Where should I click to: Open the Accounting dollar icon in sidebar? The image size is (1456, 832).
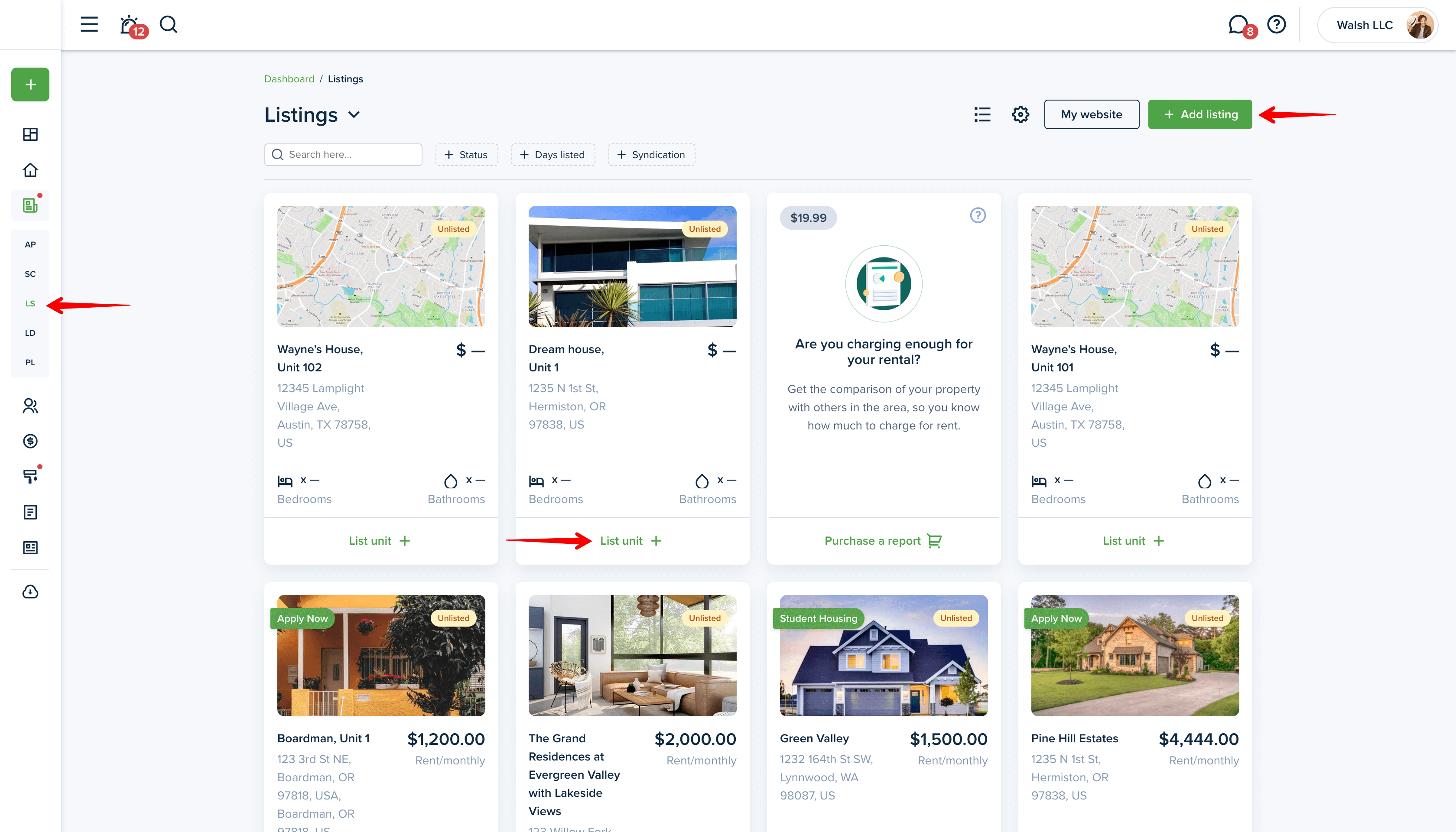[30, 442]
